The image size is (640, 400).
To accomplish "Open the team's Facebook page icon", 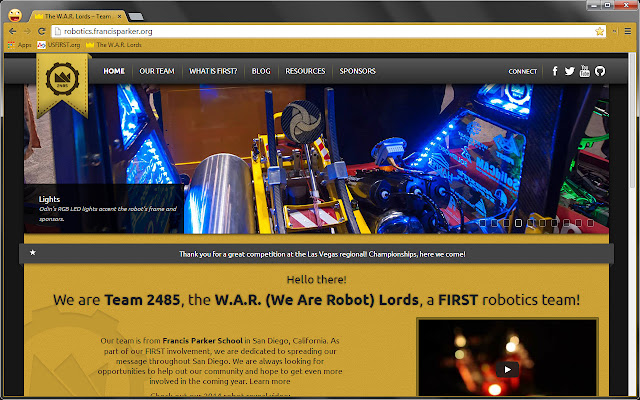I will (x=555, y=71).
